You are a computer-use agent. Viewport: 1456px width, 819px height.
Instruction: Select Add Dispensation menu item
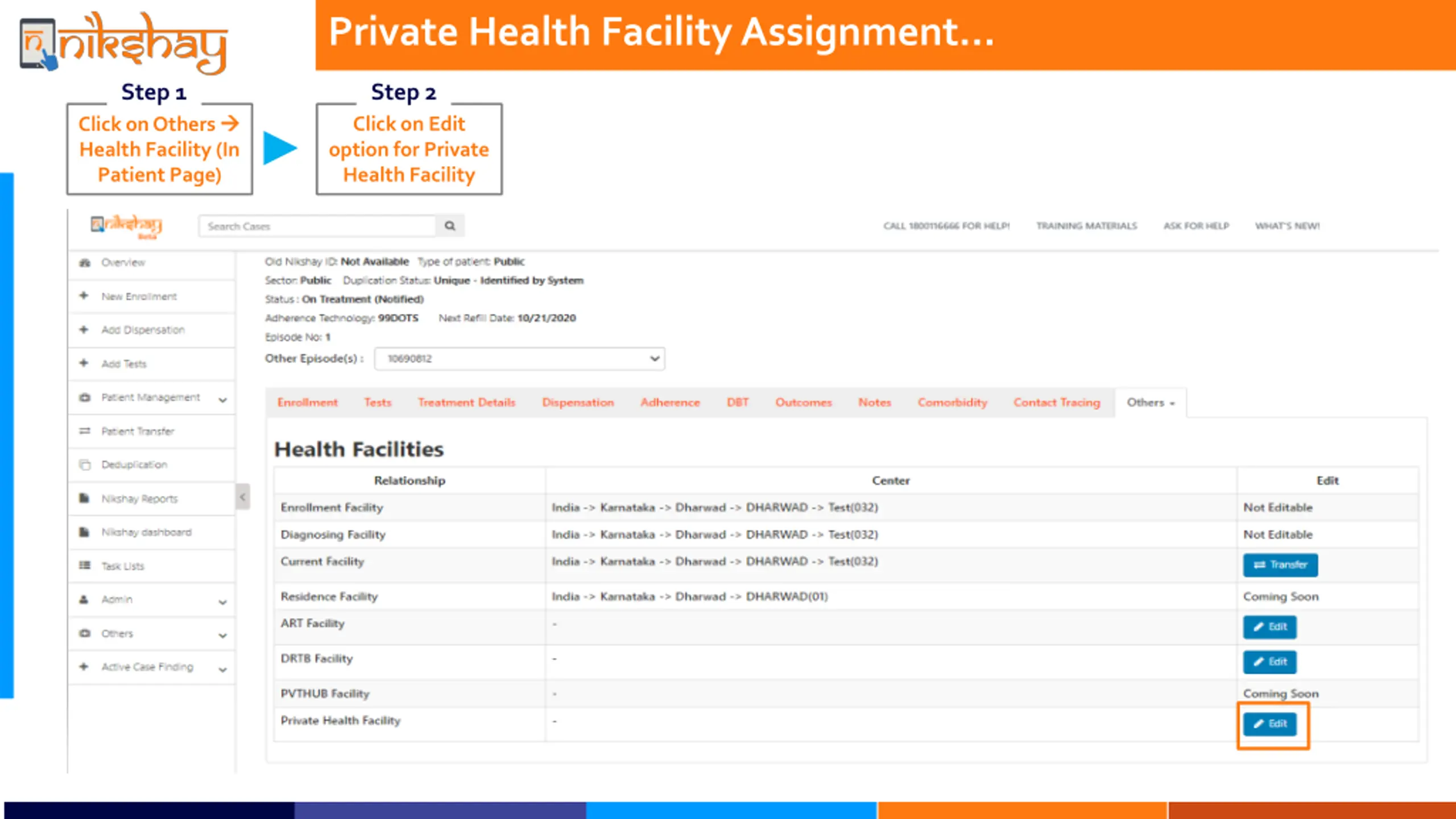point(143,330)
